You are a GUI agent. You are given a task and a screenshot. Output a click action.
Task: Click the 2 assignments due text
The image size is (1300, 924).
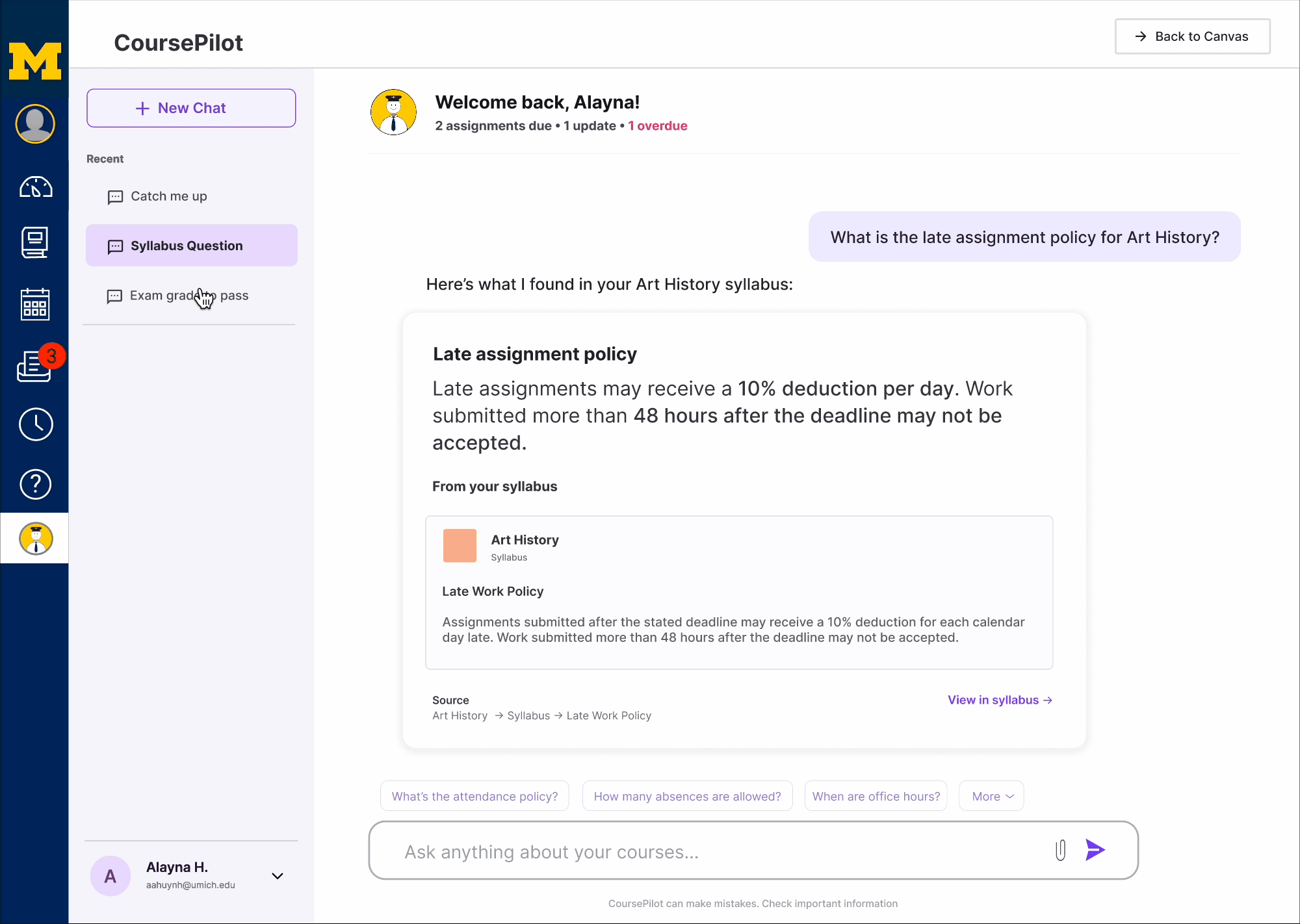pyautogui.click(x=493, y=126)
